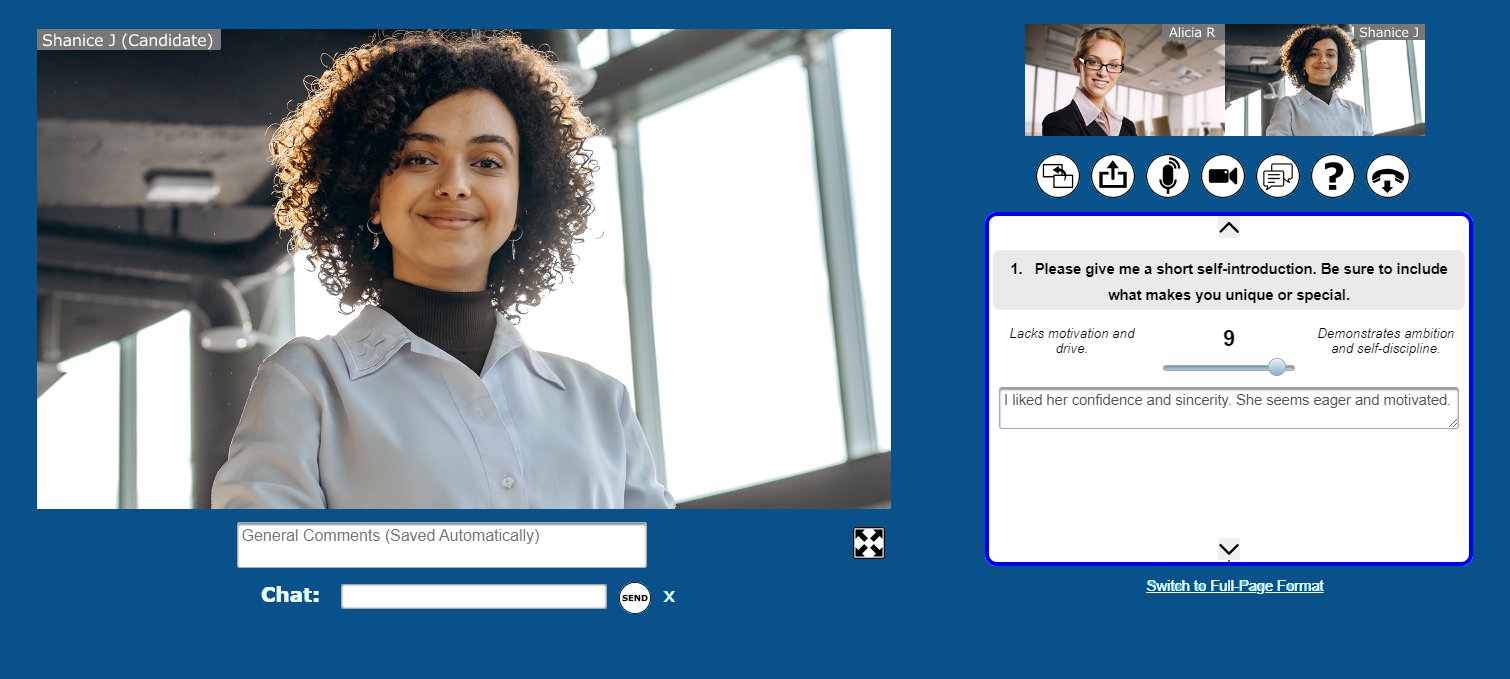This screenshot has width=1510, height=679.
Task: Expand the video to fullscreen
Action: point(868,543)
